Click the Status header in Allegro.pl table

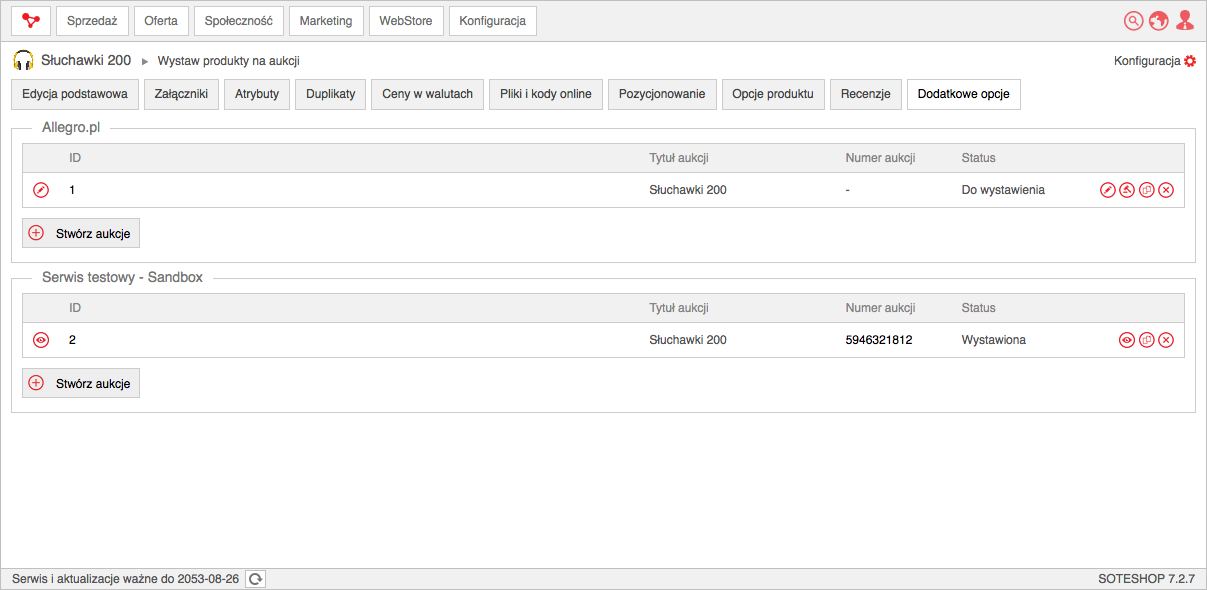pyautogui.click(x=979, y=158)
